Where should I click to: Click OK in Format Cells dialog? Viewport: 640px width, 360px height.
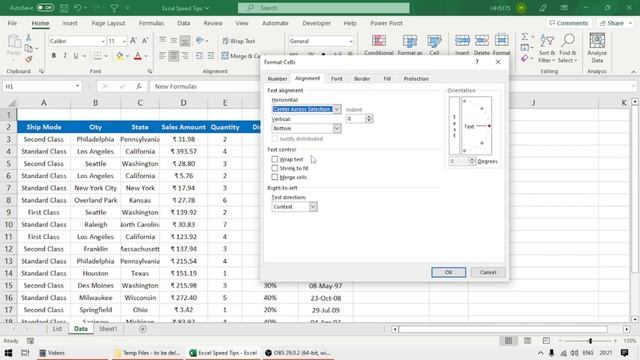pyautogui.click(x=449, y=272)
